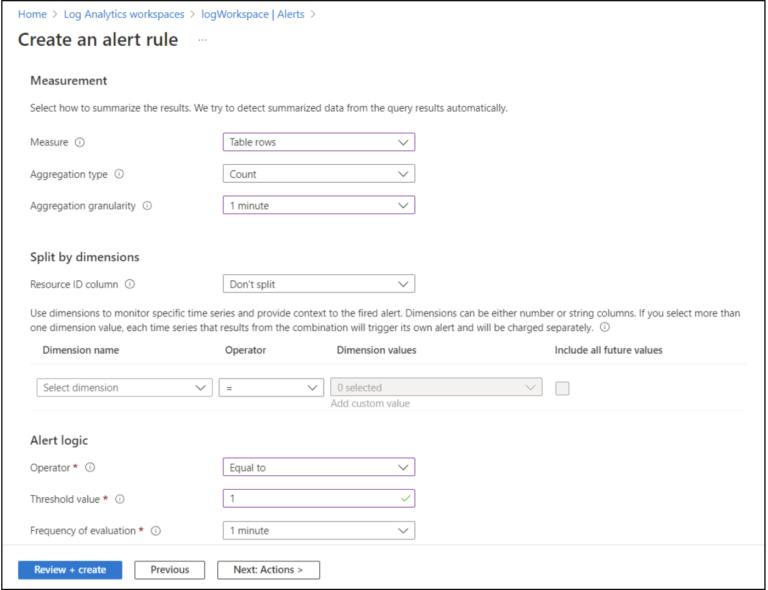Viewport: 768px width, 590px height.
Task: Open the Aggregation type dropdown set to Count
Action: click(318, 174)
